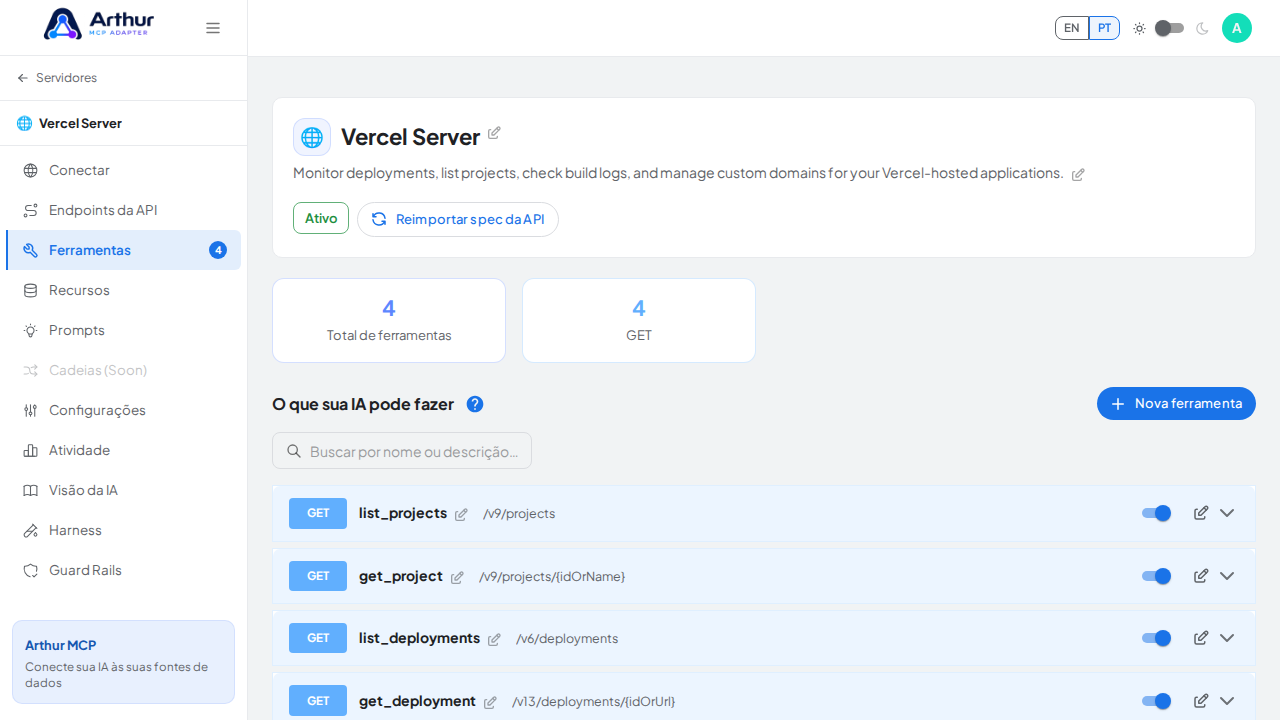The width and height of the screenshot is (1280, 720).
Task: Click the Configurações sliders icon
Action: [31, 410]
